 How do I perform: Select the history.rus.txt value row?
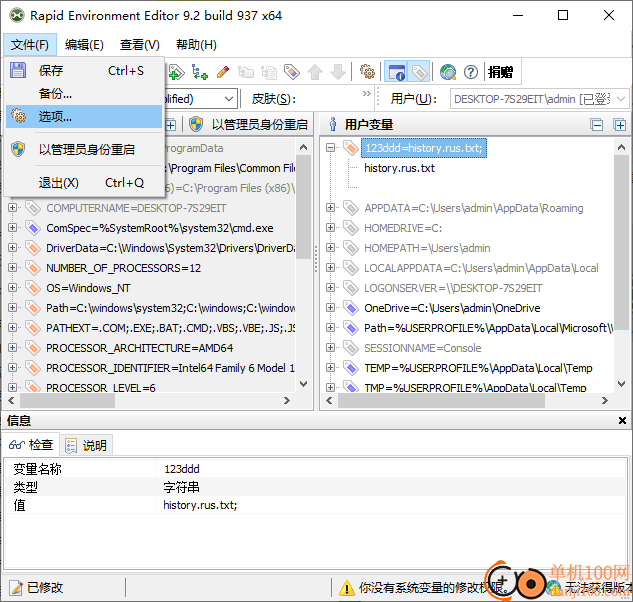(399, 168)
